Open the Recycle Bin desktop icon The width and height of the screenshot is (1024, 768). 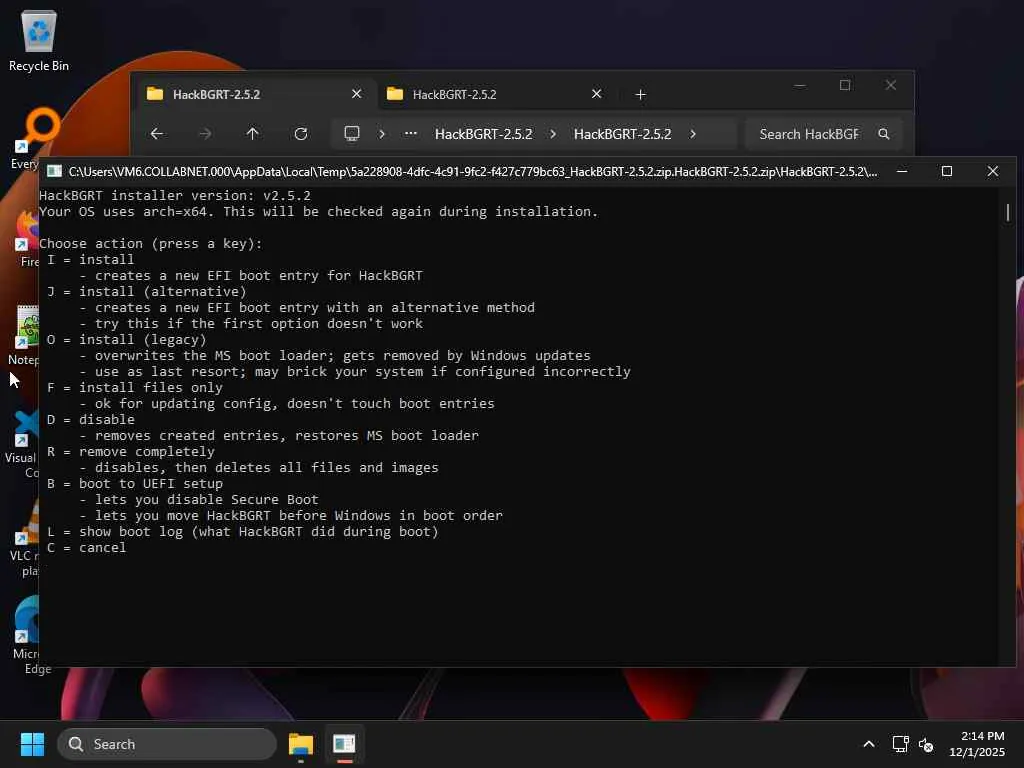point(39,40)
